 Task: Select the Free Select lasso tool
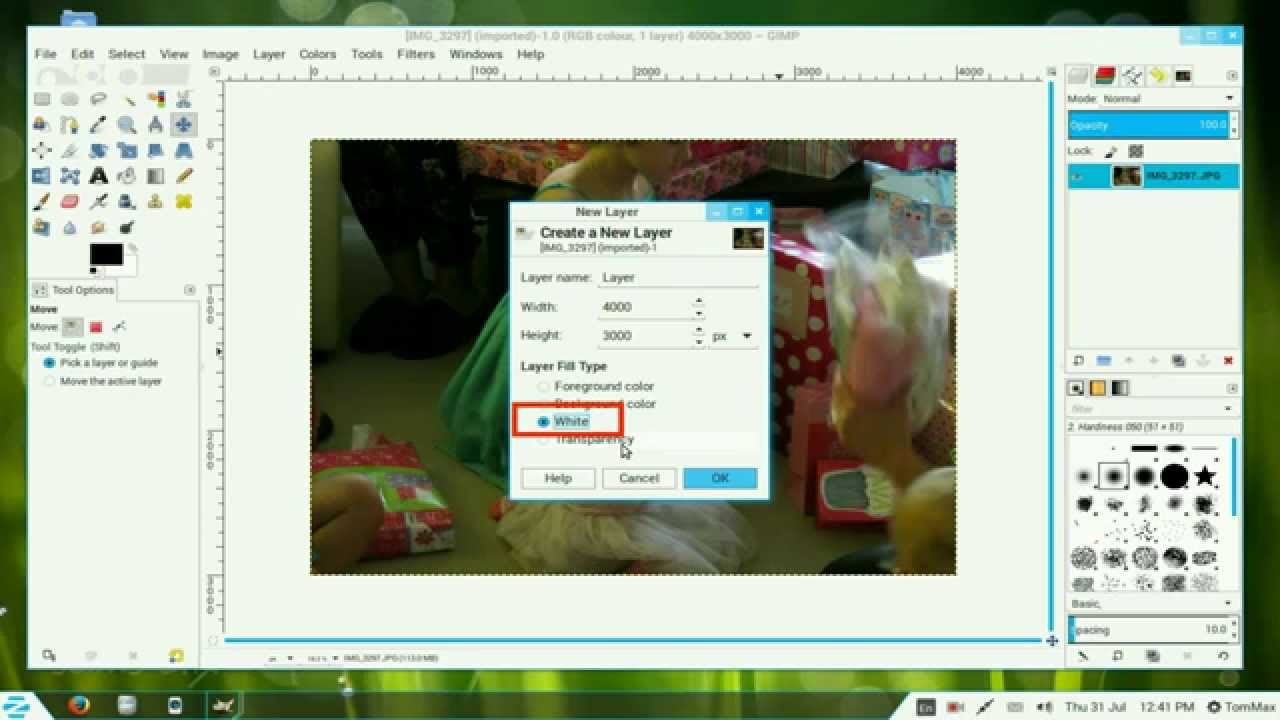98,99
